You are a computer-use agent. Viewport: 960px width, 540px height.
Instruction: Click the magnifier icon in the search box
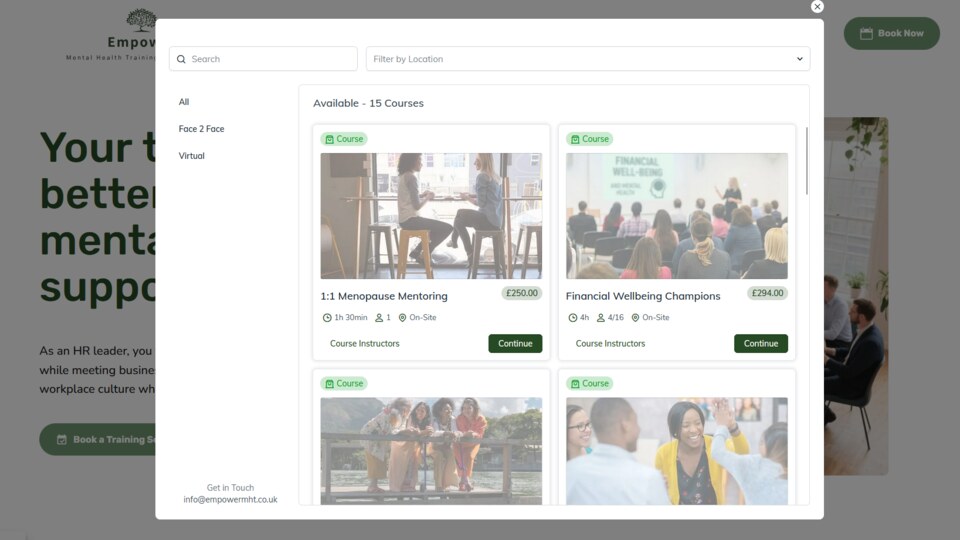coord(181,59)
